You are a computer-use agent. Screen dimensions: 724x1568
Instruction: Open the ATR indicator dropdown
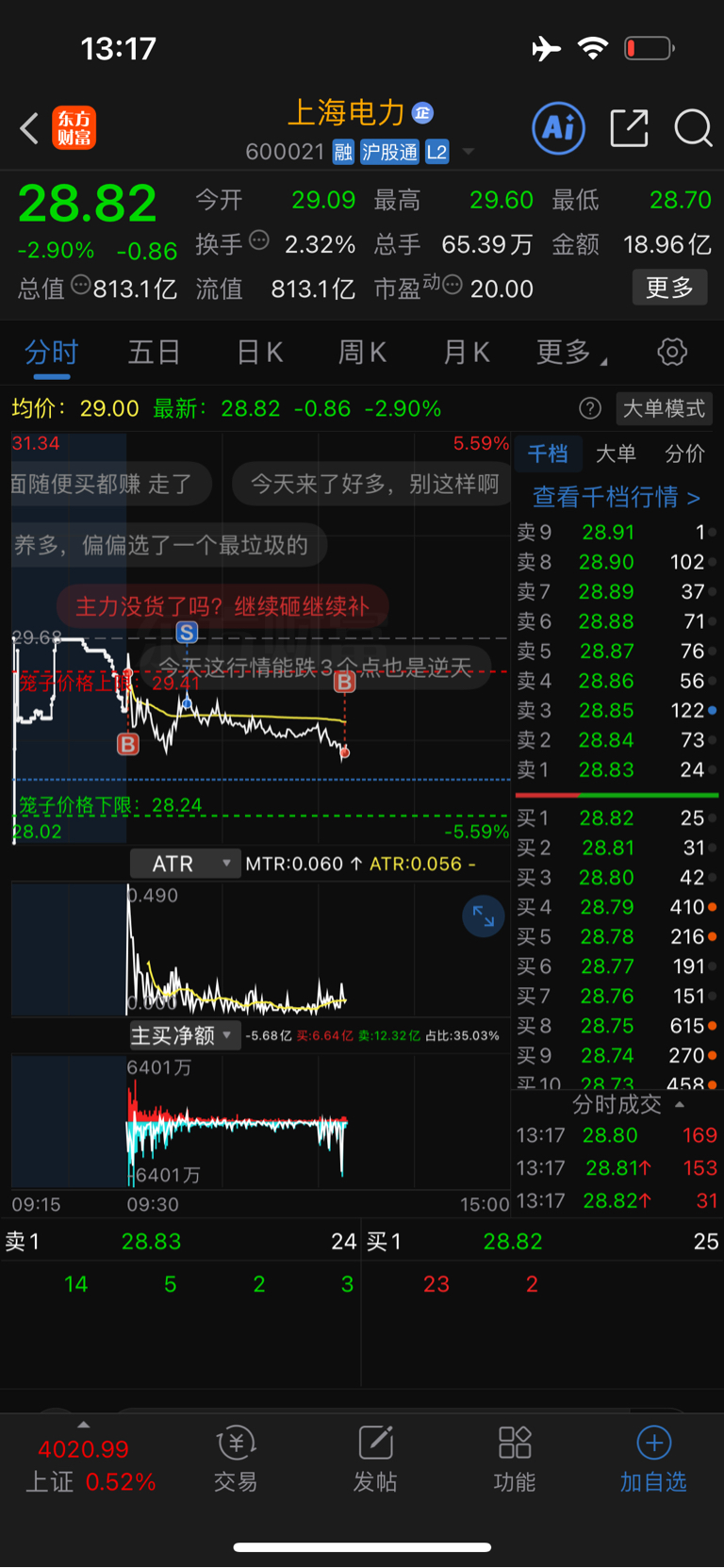coord(184,864)
